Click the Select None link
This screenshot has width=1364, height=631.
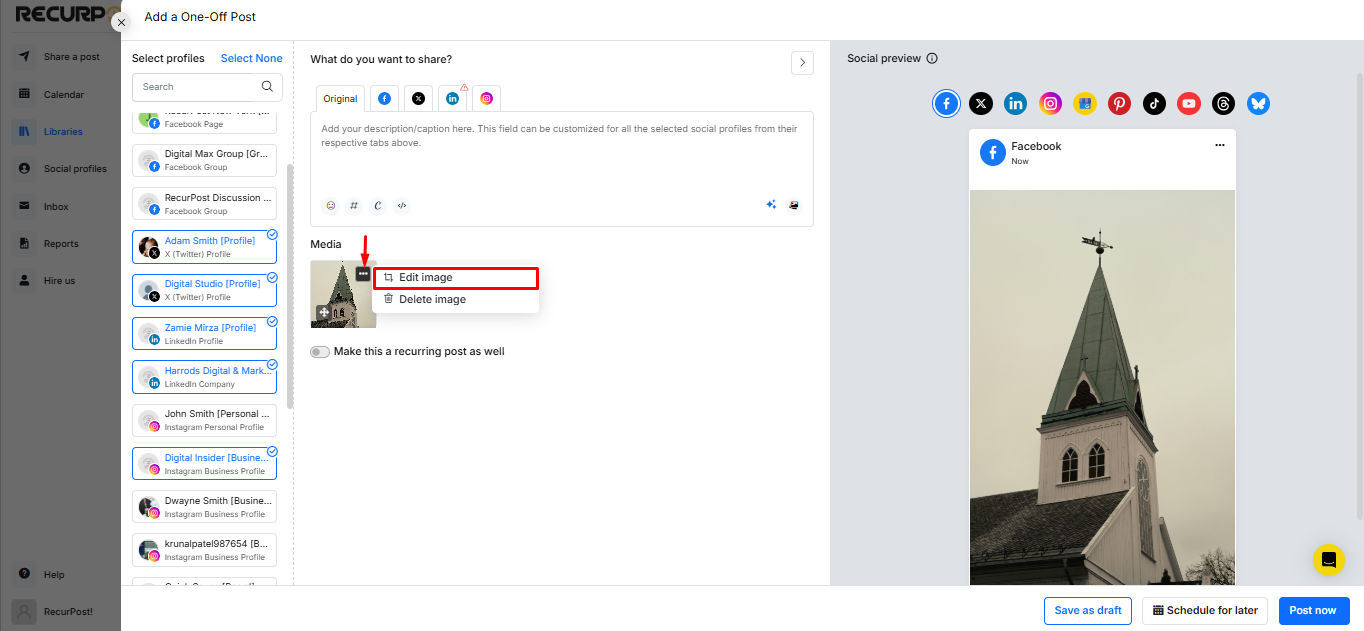(x=252, y=58)
